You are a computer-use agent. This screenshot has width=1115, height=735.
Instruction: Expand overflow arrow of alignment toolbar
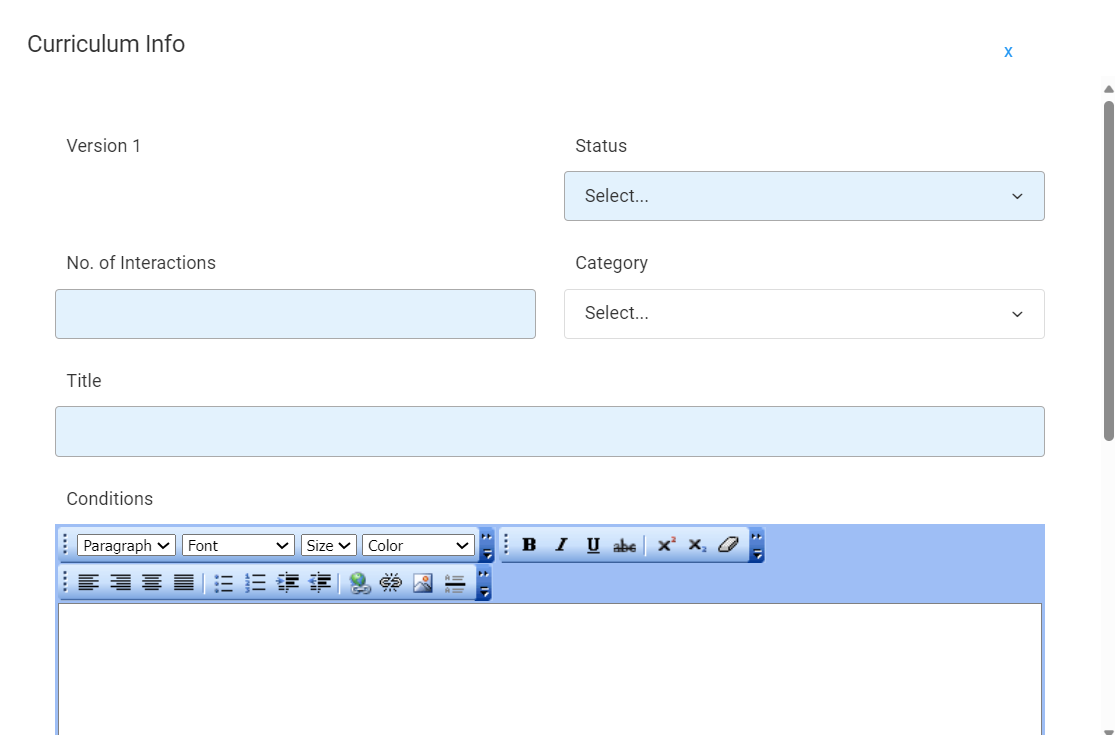[484, 583]
